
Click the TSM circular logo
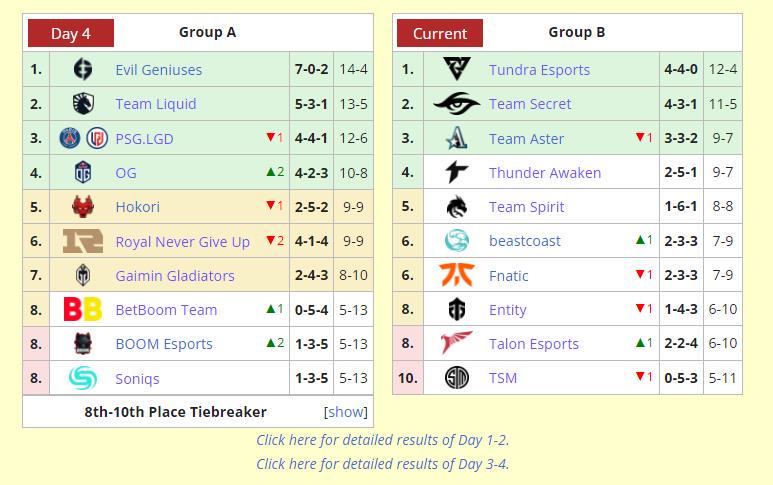pos(457,378)
